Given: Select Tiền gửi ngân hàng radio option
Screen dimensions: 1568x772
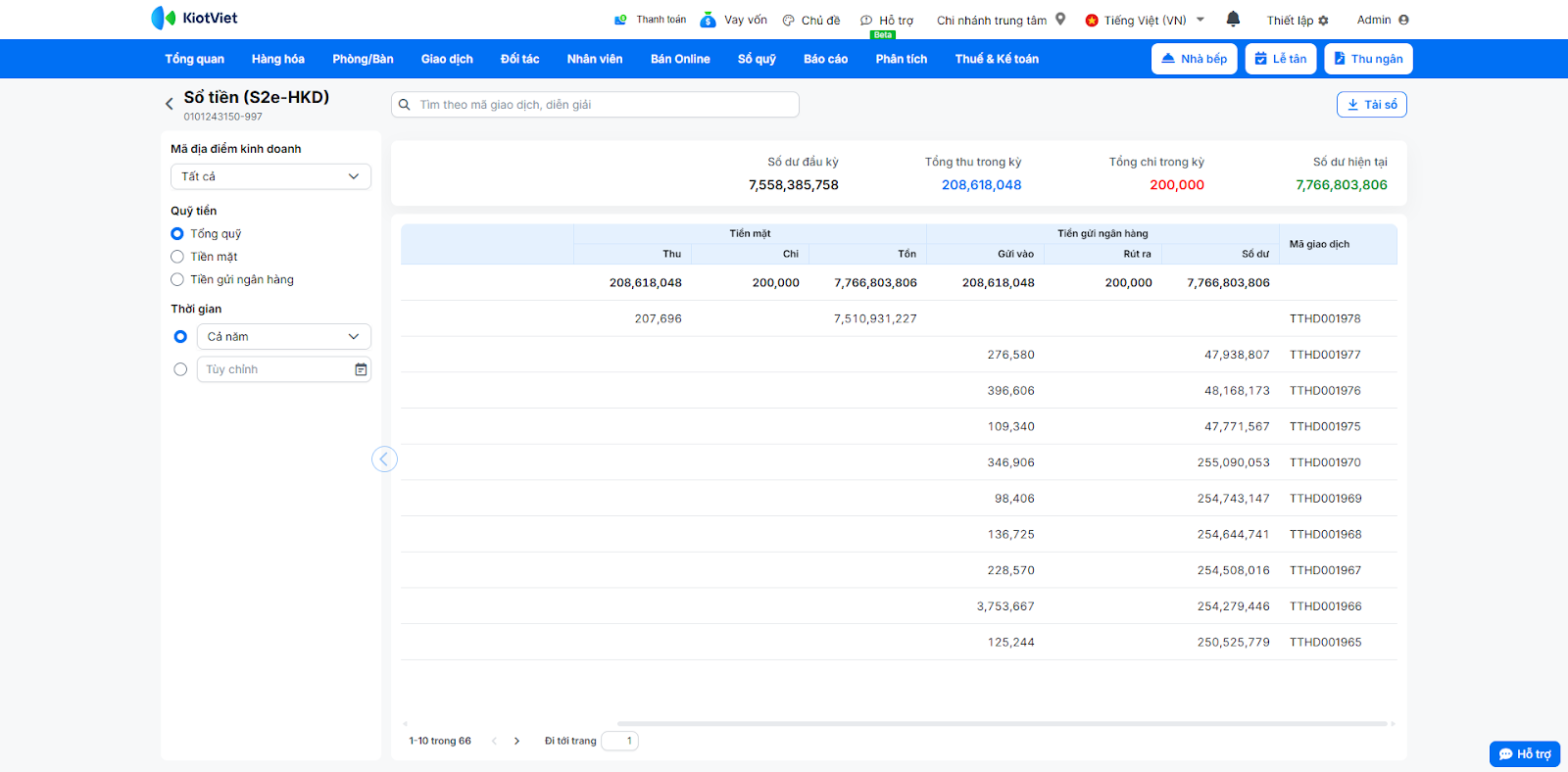Looking at the screenshot, I should [177, 279].
